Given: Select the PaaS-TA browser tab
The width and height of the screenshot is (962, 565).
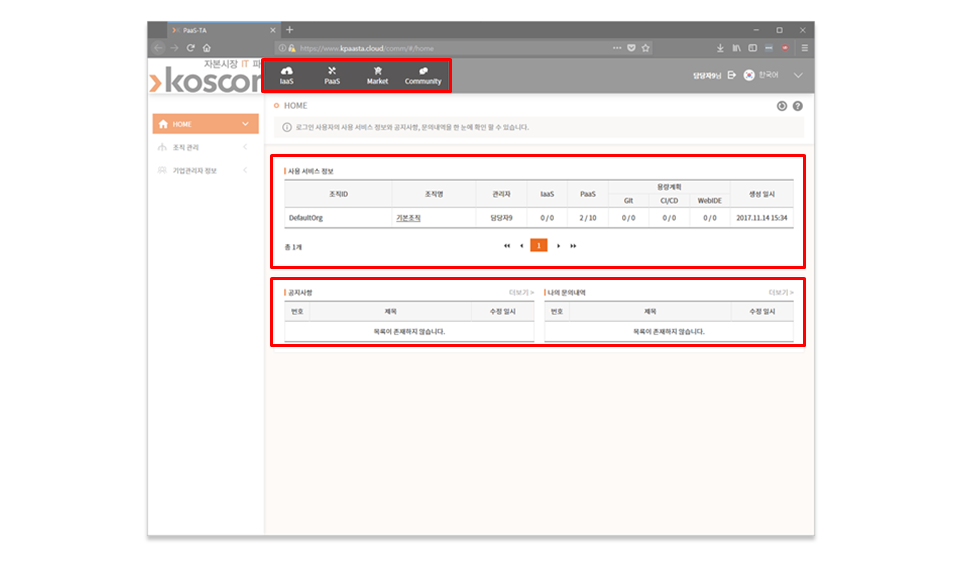Looking at the screenshot, I should [223, 30].
